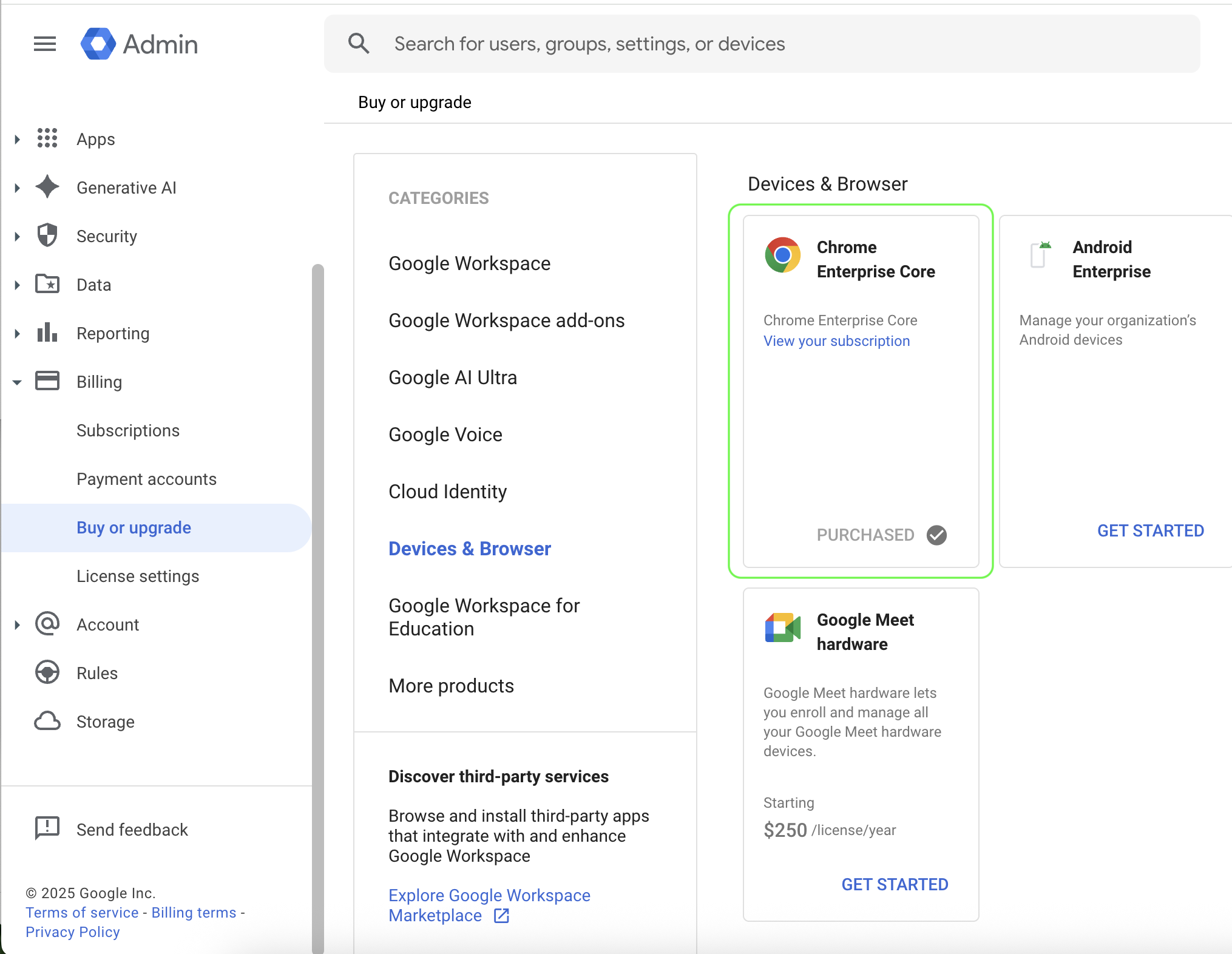Expand the Security section arrow
Screen dimensions: 1232x954
17,237
